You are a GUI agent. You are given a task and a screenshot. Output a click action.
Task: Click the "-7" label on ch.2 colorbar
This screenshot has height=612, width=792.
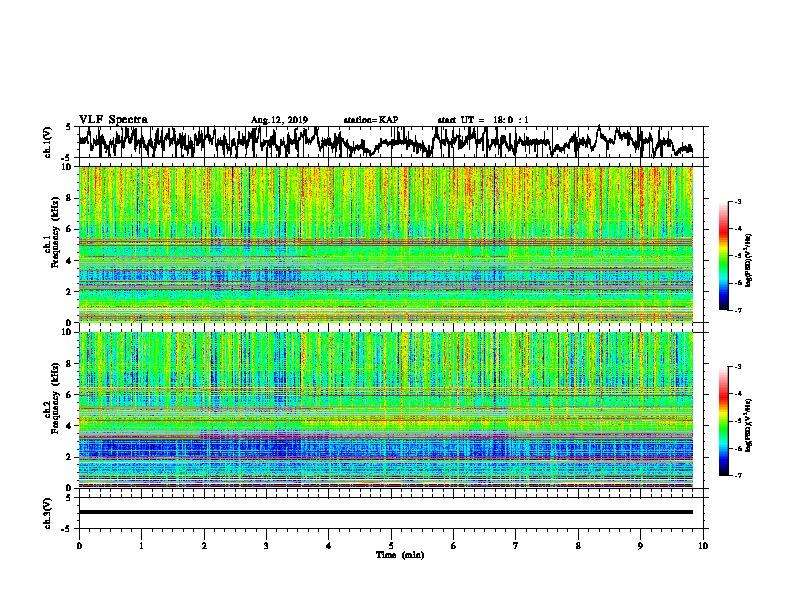coord(737,475)
